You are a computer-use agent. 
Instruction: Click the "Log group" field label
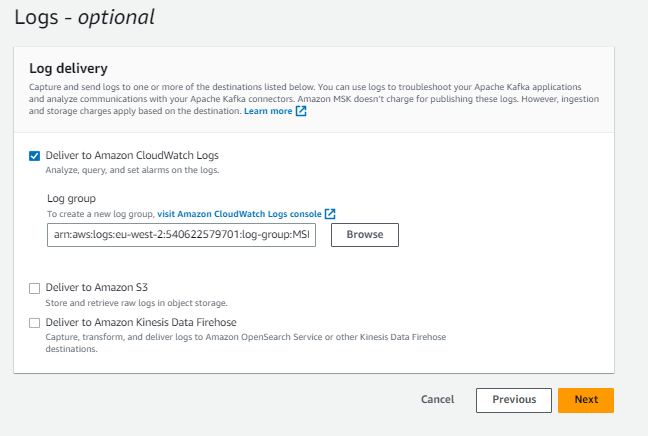pyautogui.click(x=71, y=198)
